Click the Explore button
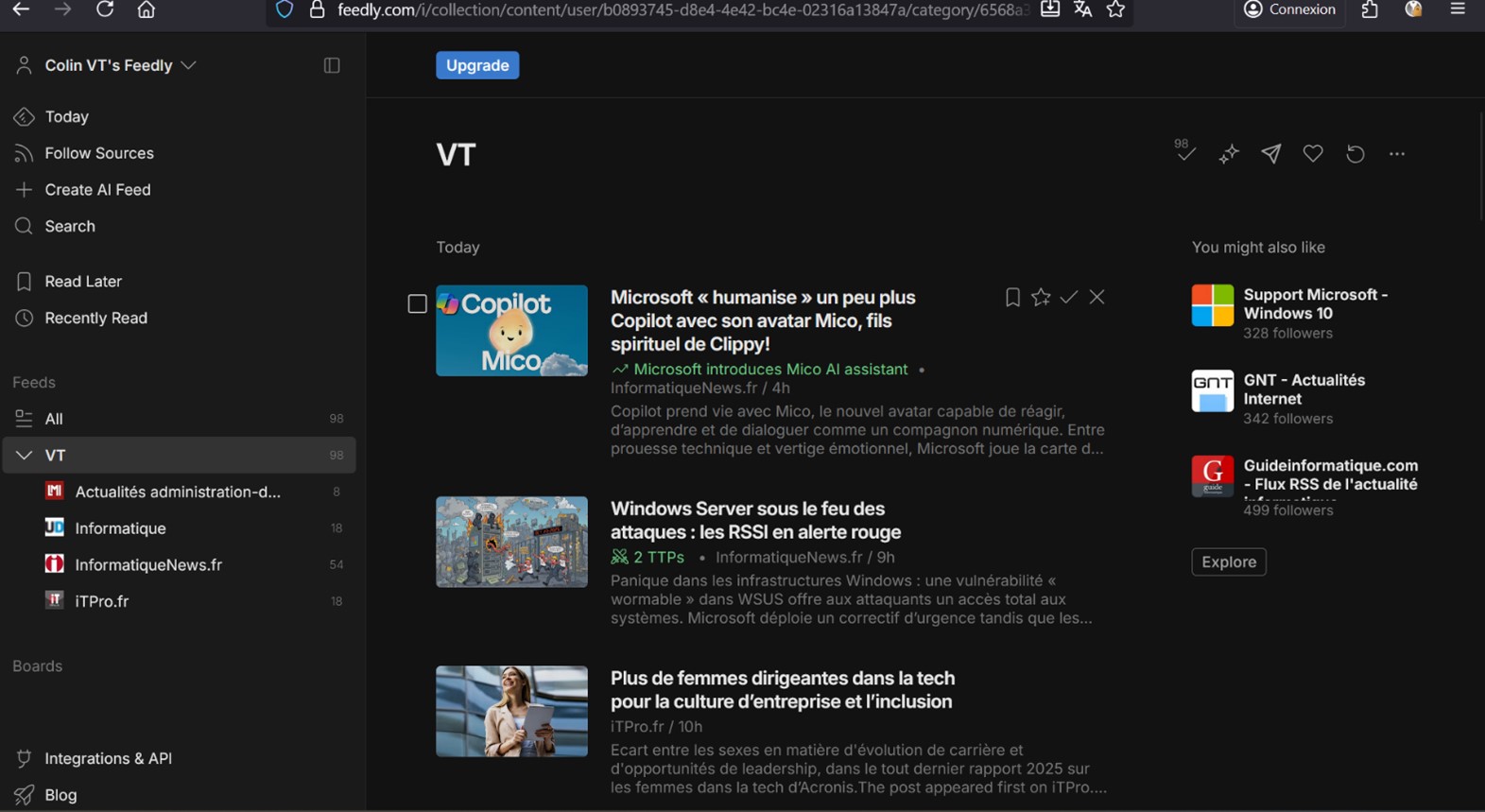Screen dimensions: 1485x812 pyautogui.click(x=1229, y=561)
